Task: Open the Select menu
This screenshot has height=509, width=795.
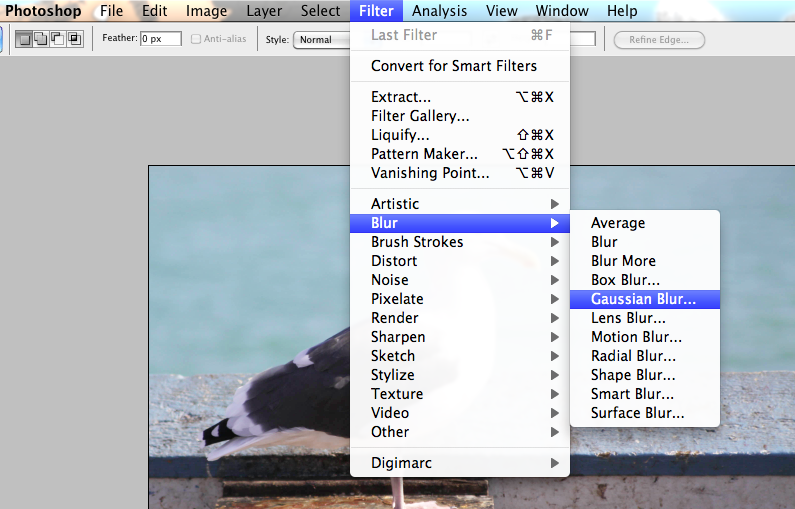Action: tap(320, 11)
